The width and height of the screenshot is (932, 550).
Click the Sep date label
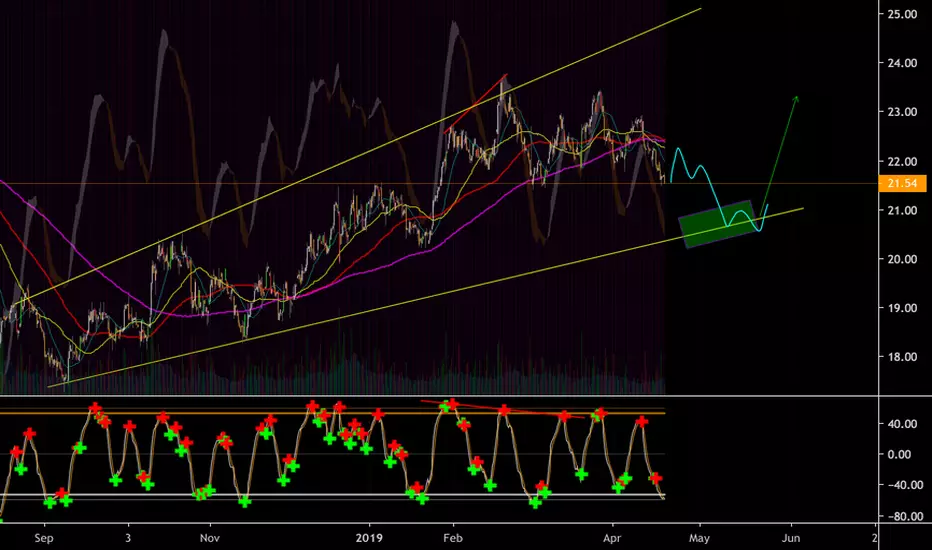(x=44, y=538)
